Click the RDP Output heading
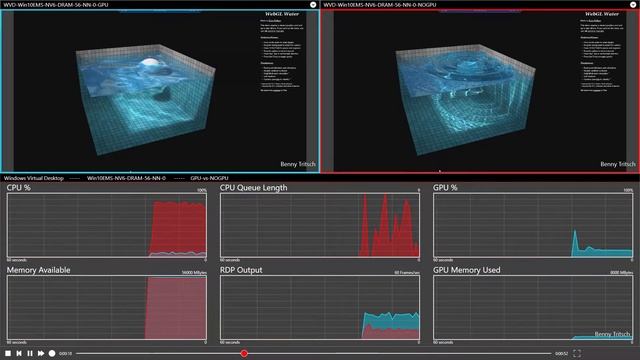This screenshot has width=640, height=360. [241, 270]
